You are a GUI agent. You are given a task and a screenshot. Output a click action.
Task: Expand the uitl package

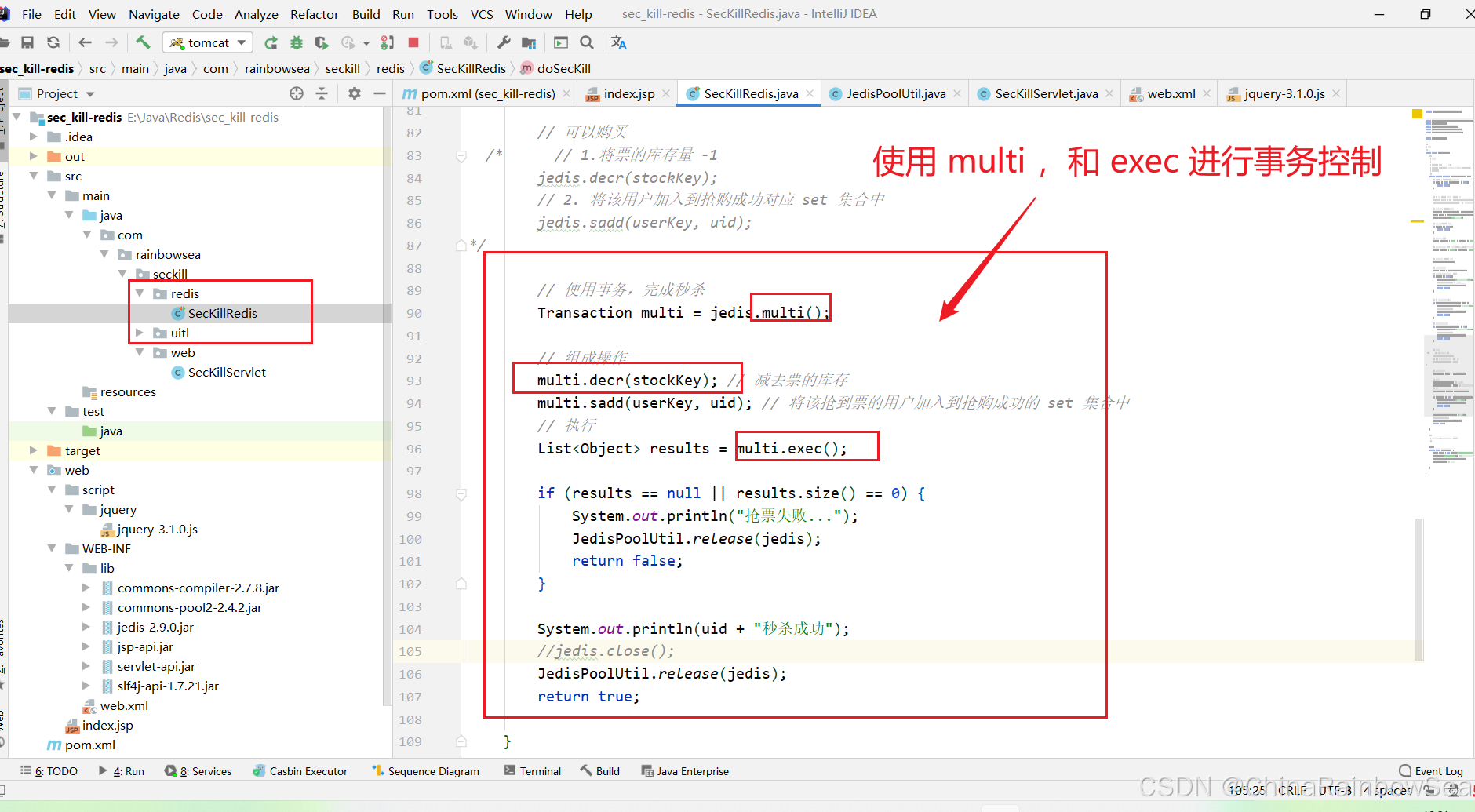[140, 333]
